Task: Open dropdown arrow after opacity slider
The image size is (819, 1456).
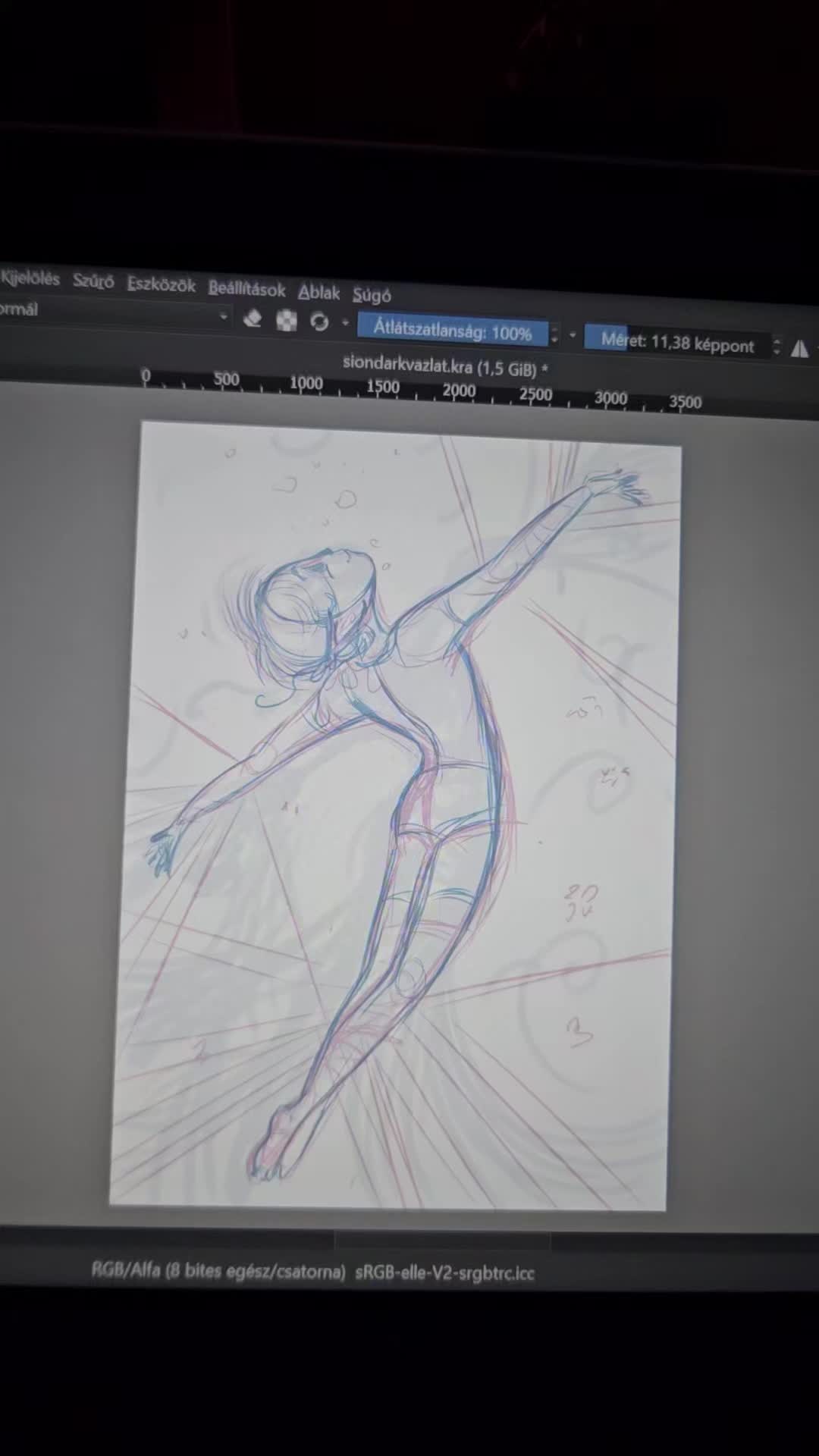Action: pos(573,335)
